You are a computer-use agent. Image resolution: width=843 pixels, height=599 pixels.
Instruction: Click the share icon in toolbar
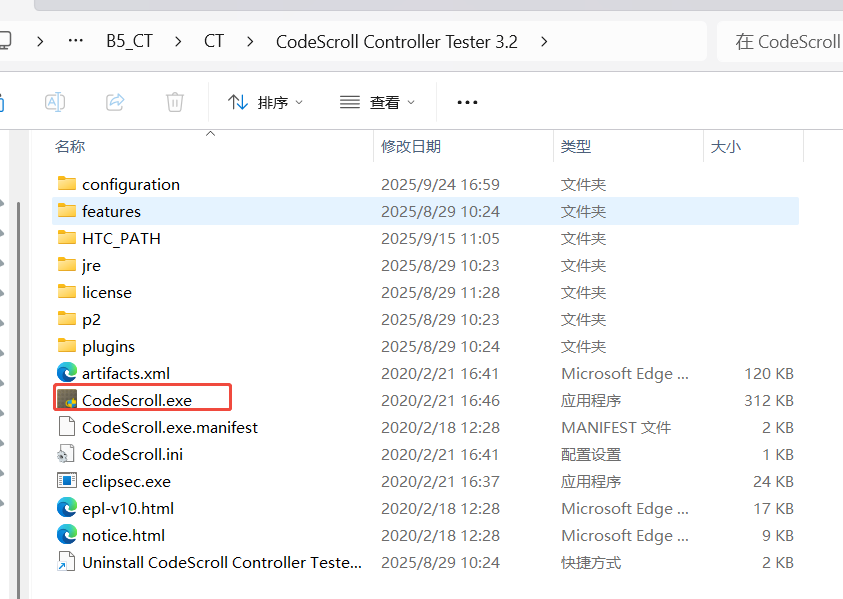[115, 102]
